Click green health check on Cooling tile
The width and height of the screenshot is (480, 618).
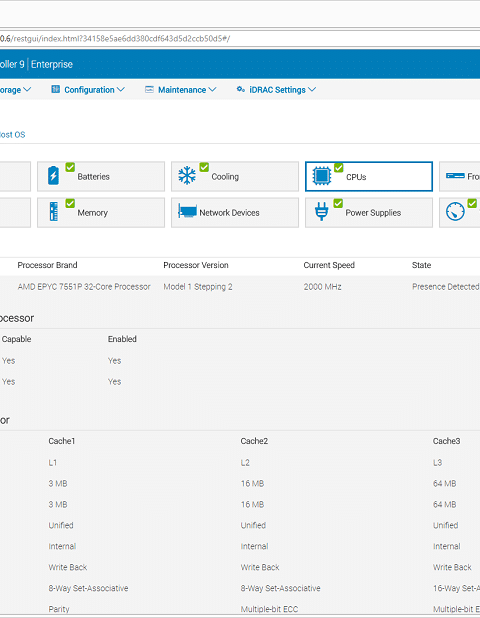pos(204,167)
